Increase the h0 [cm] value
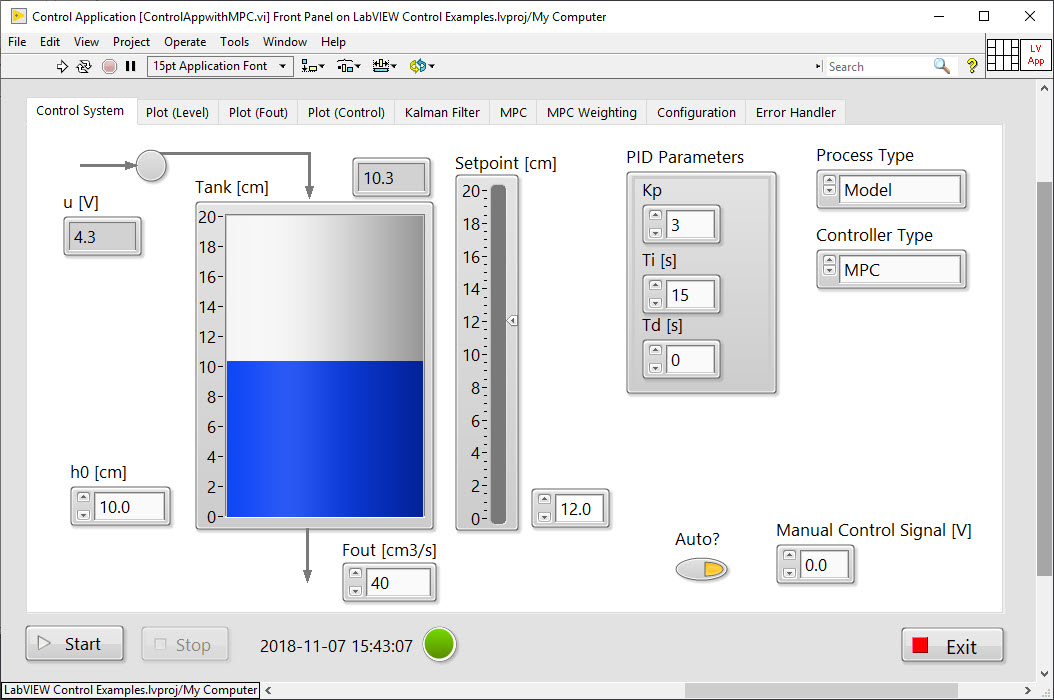1054x700 pixels. [83, 497]
